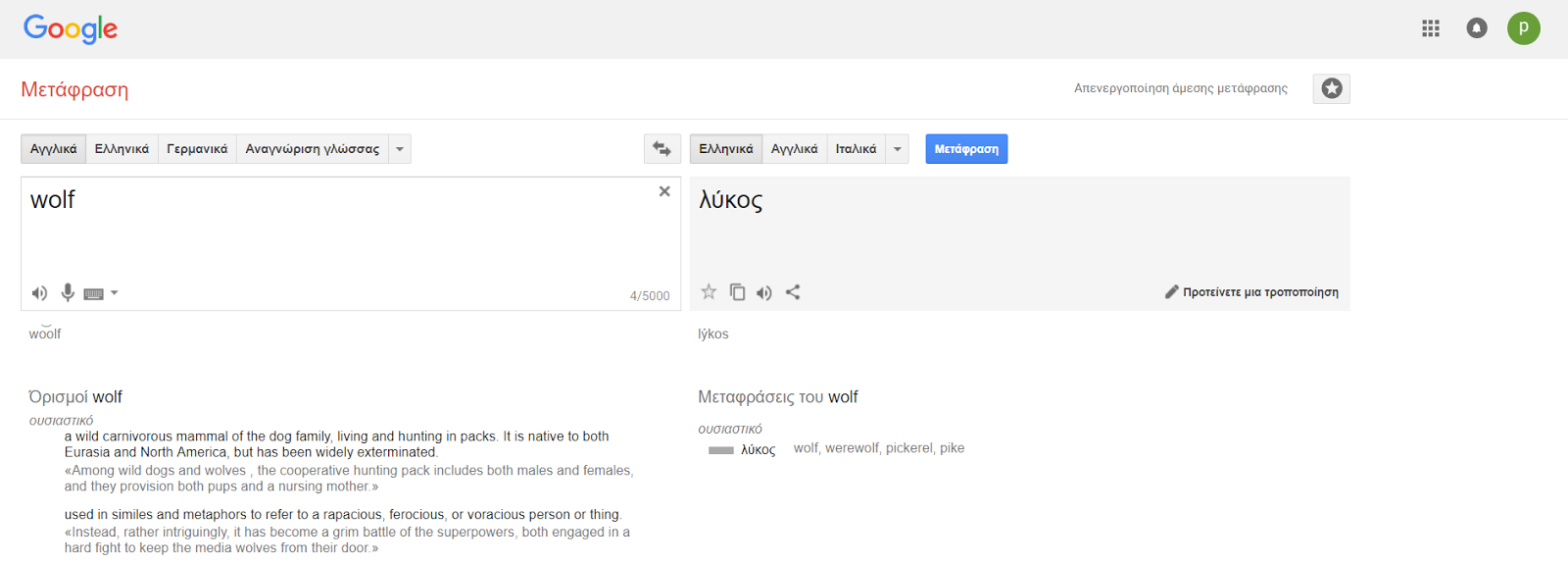Click the Μεταφράσεις του wolf heading

point(778,397)
